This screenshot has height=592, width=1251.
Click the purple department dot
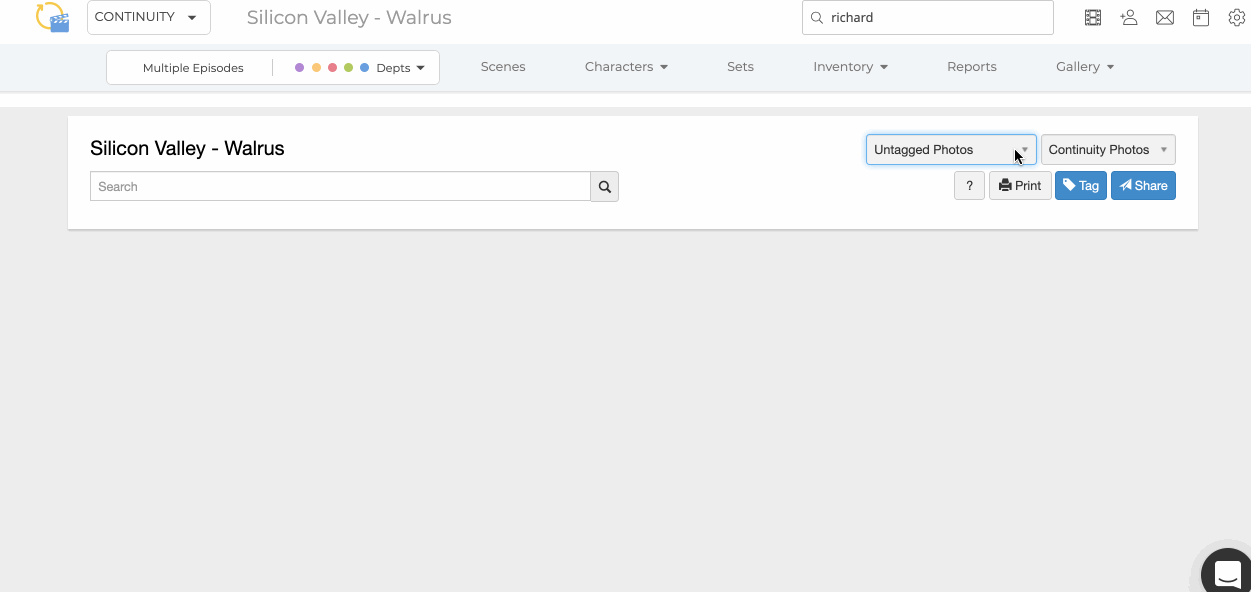(x=299, y=68)
